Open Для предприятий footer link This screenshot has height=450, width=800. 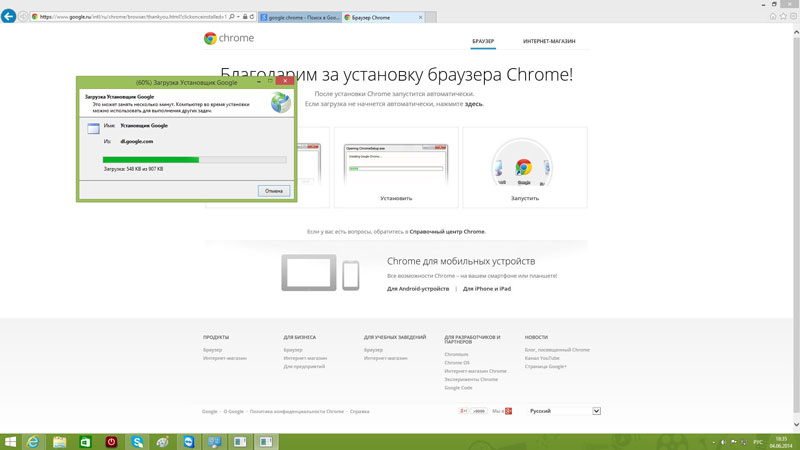[304, 366]
